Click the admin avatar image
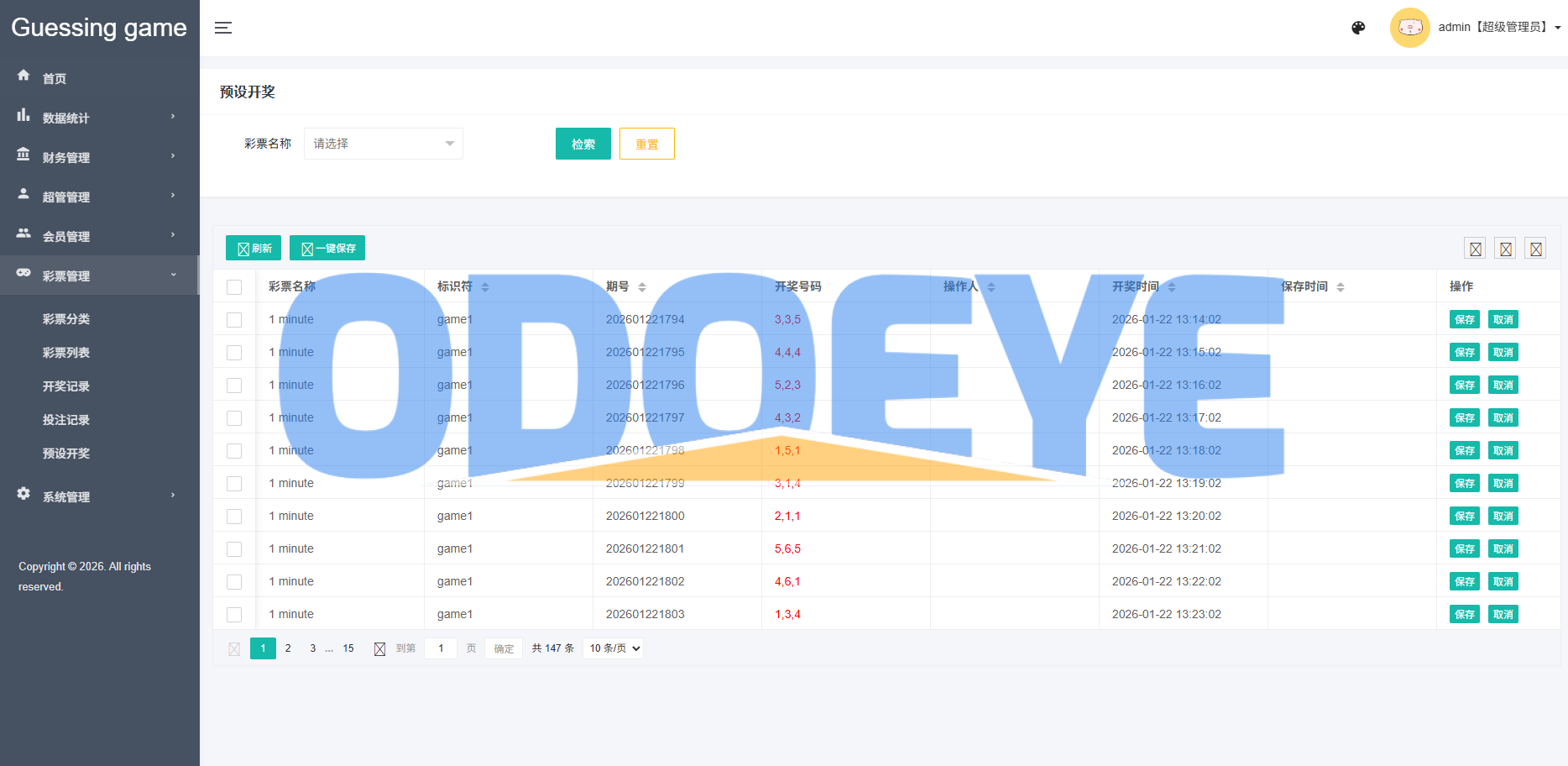Viewport: 1568px width, 766px height. coord(1409,28)
